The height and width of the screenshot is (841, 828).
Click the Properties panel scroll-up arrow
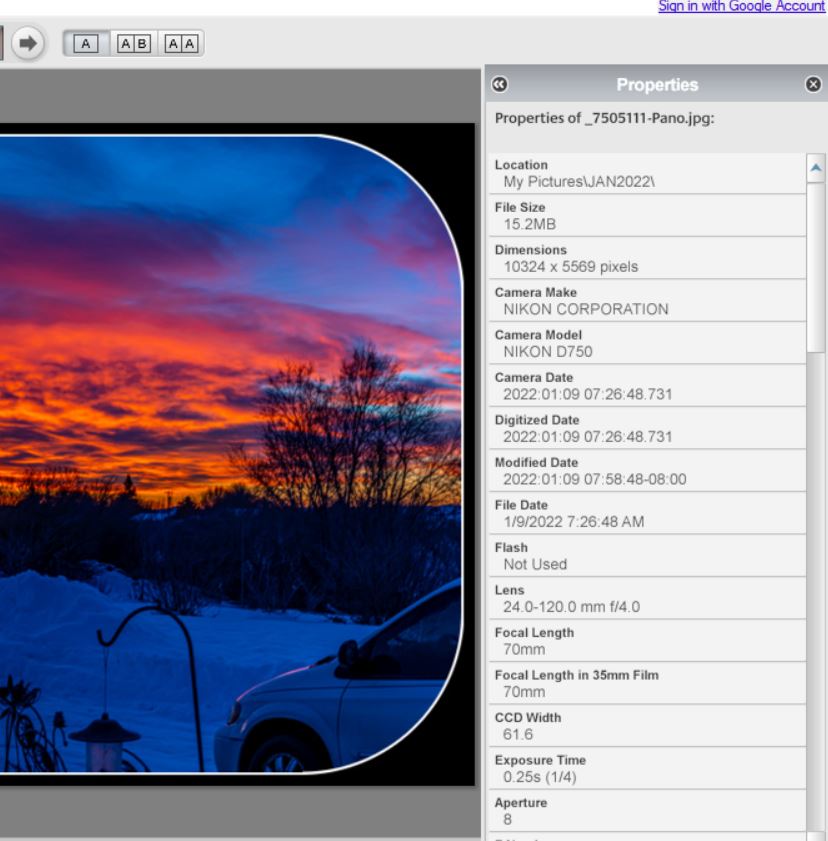[816, 169]
